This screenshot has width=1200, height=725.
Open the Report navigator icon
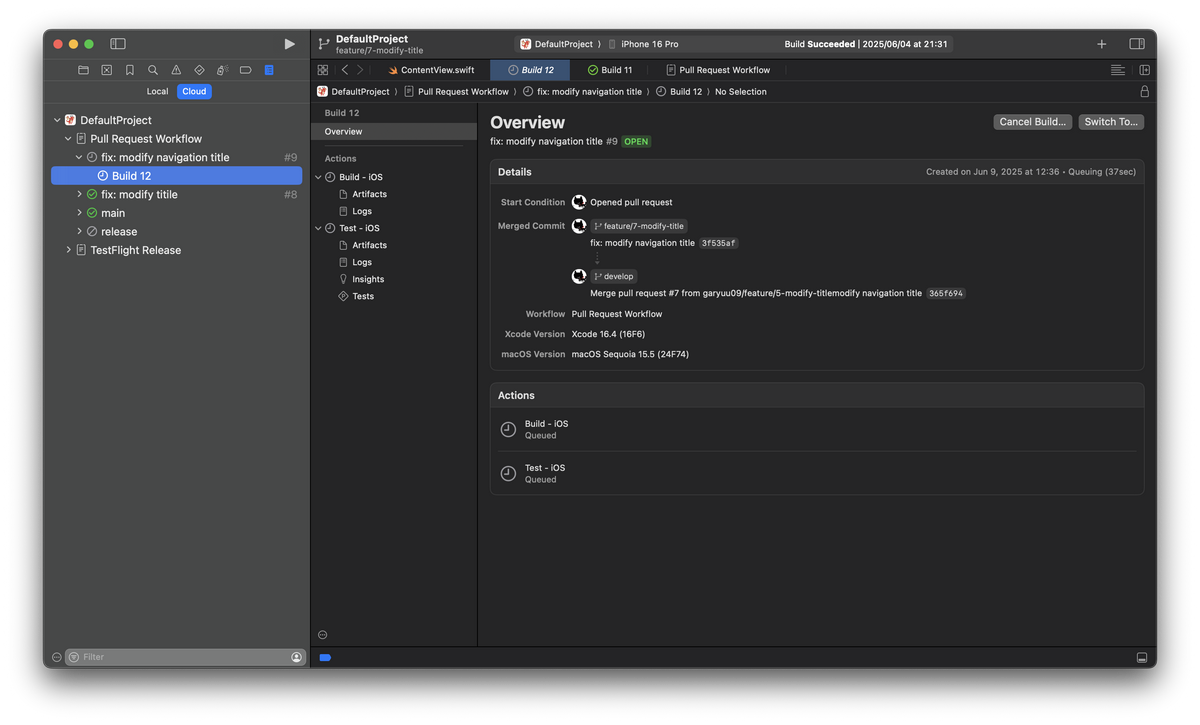[269, 70]
